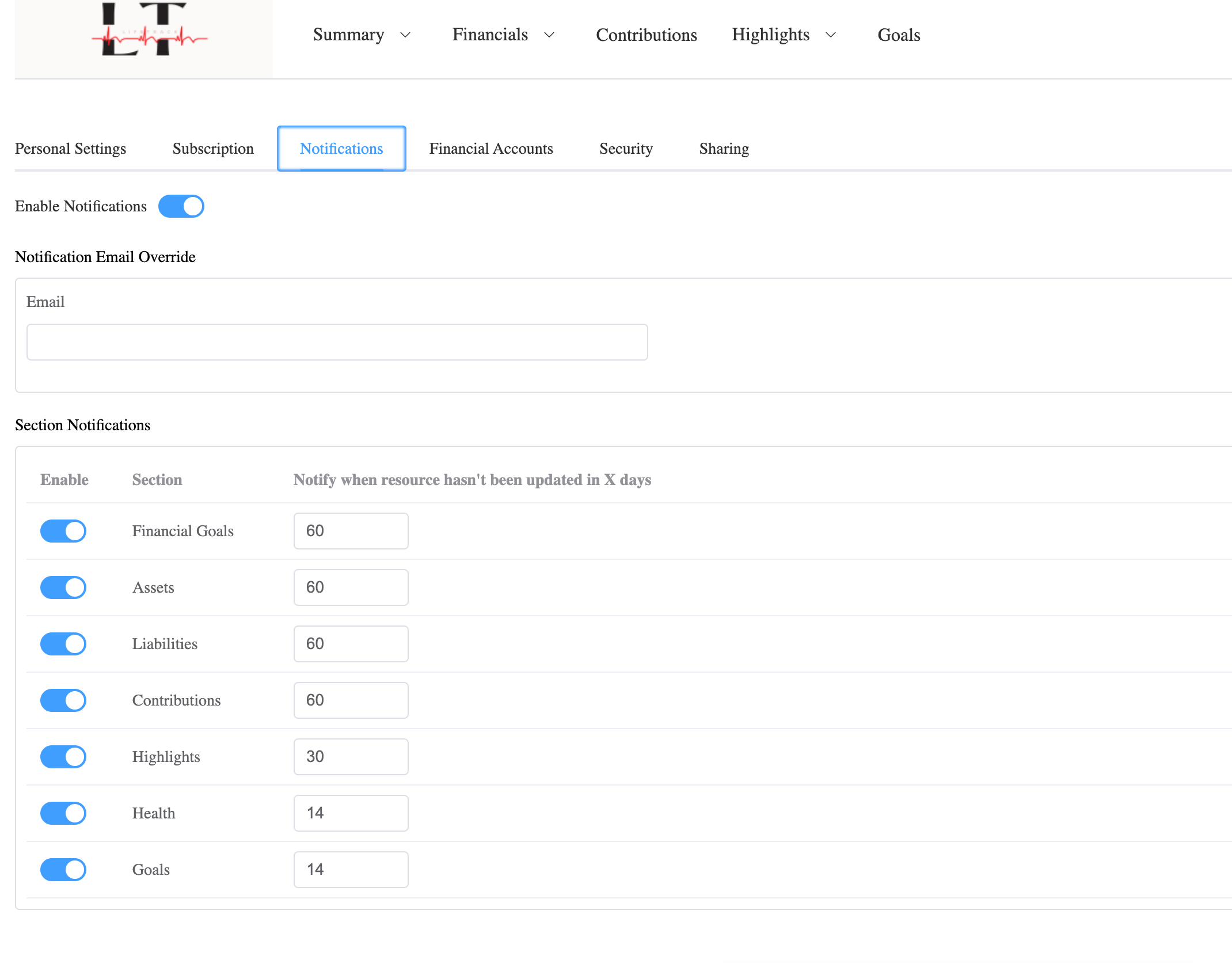Image resolution: width=1232 pixels, height=963 pixels.
Task: Switch to Financial Accounts tab
Action: coord(490,149)
